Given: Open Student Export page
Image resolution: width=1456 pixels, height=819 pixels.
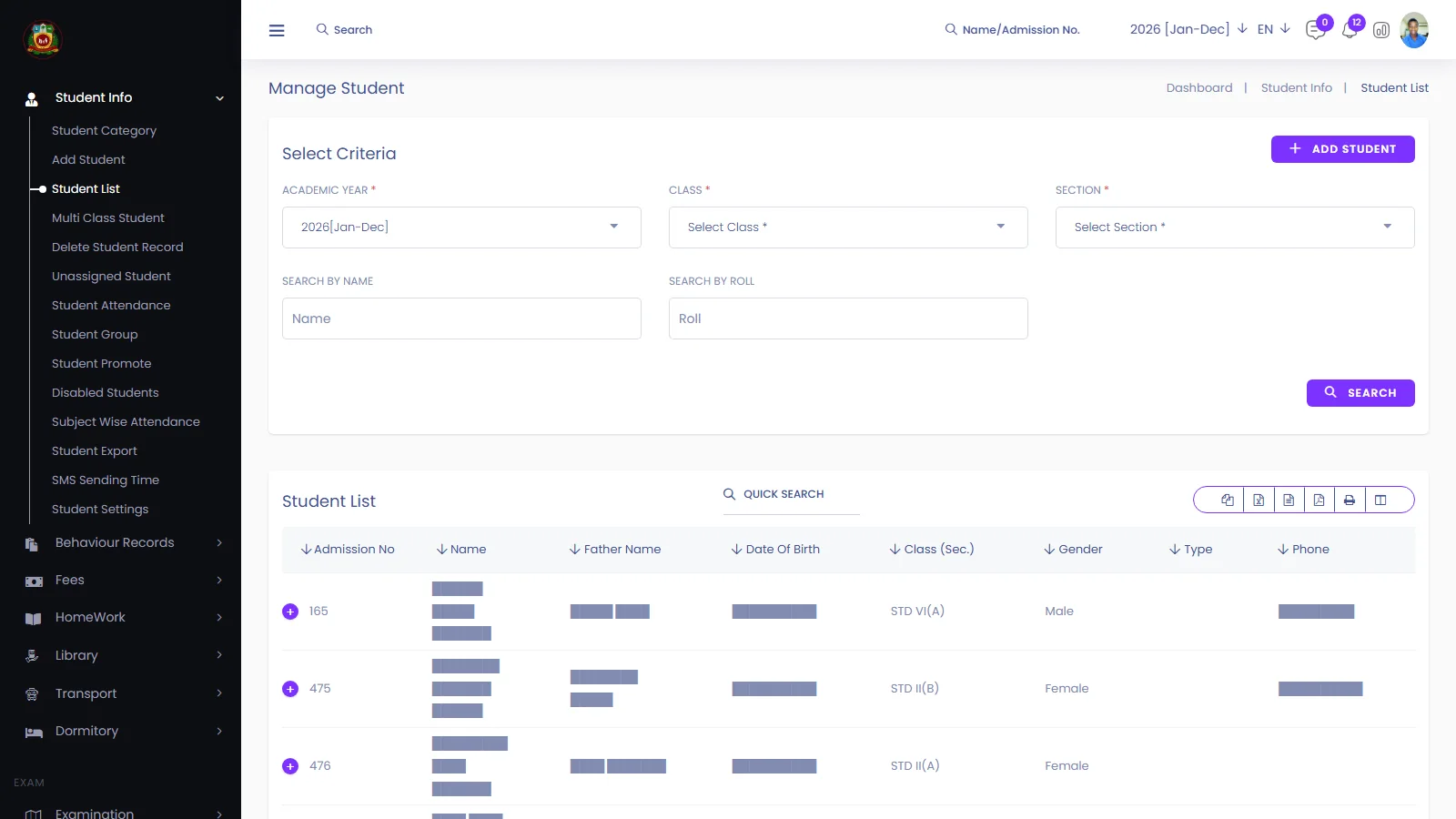Looking at the screenshot, I should (x=95, y=451).
